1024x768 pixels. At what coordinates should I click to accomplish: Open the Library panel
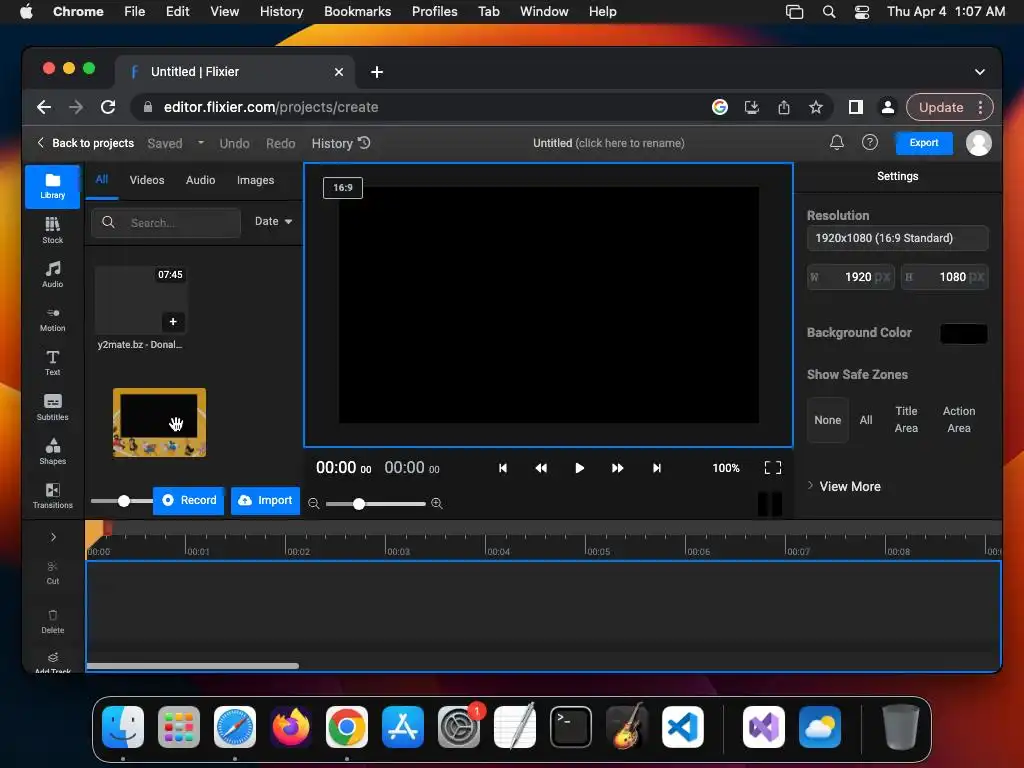(52, 186)
